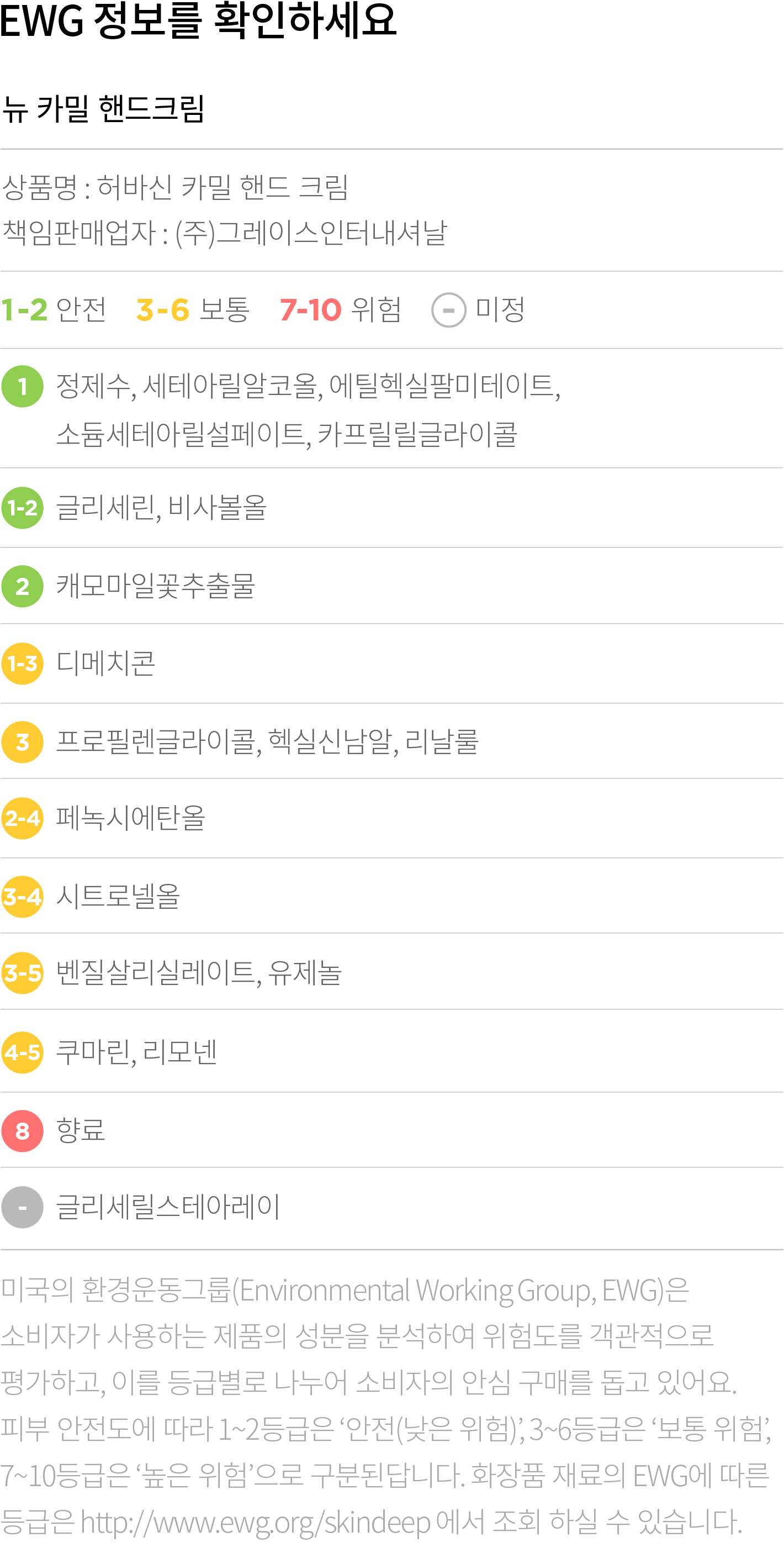
Task: Click the 캐모마일꽃추출물 ingredient entry
Action: (x=156, y=586)
